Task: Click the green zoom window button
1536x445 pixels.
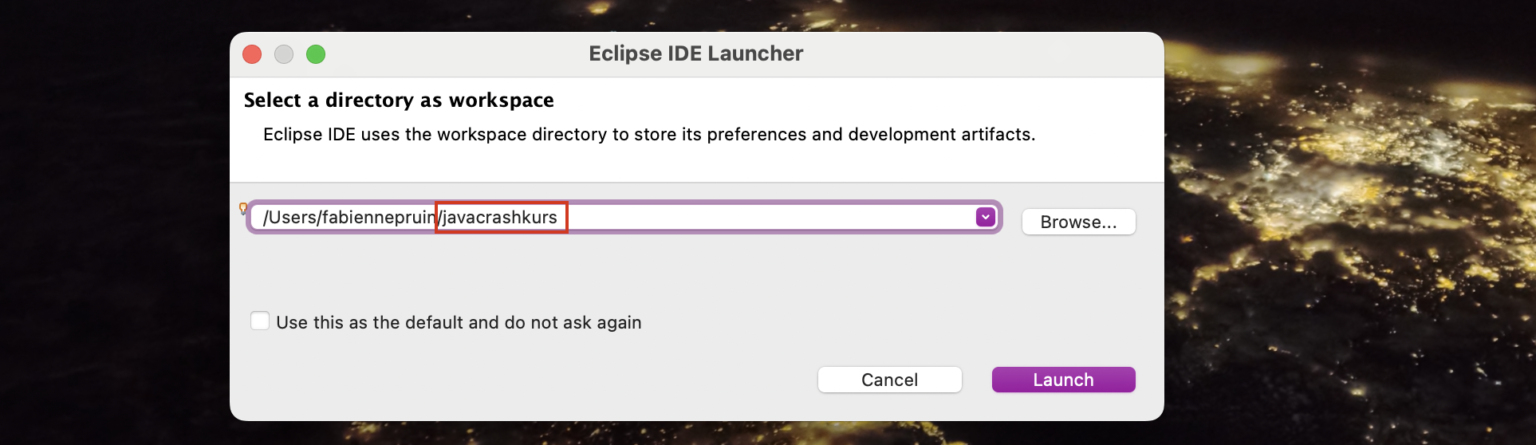Action: coord(316,54)
